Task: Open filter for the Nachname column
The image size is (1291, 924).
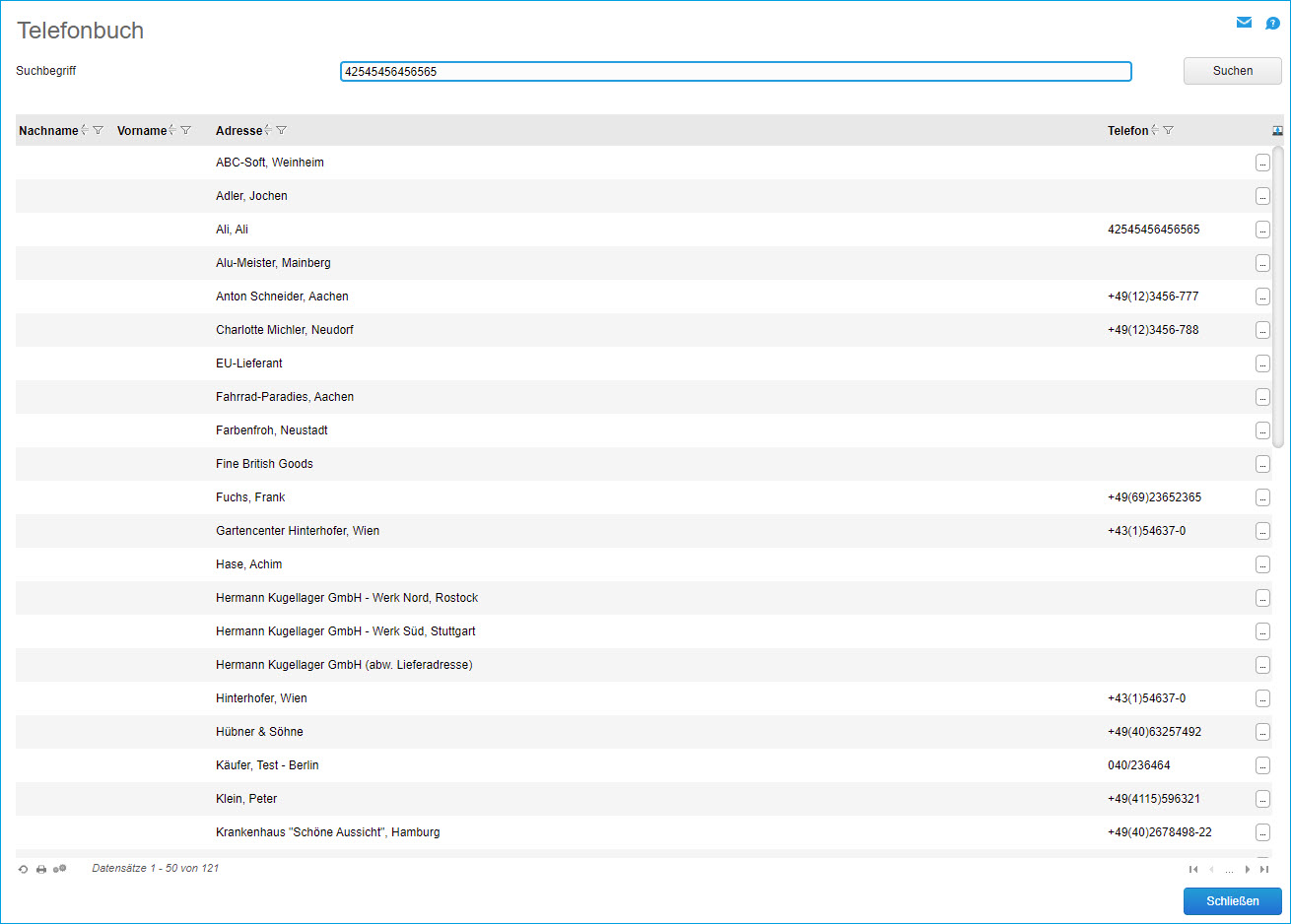Action: (x=99, y=130)
